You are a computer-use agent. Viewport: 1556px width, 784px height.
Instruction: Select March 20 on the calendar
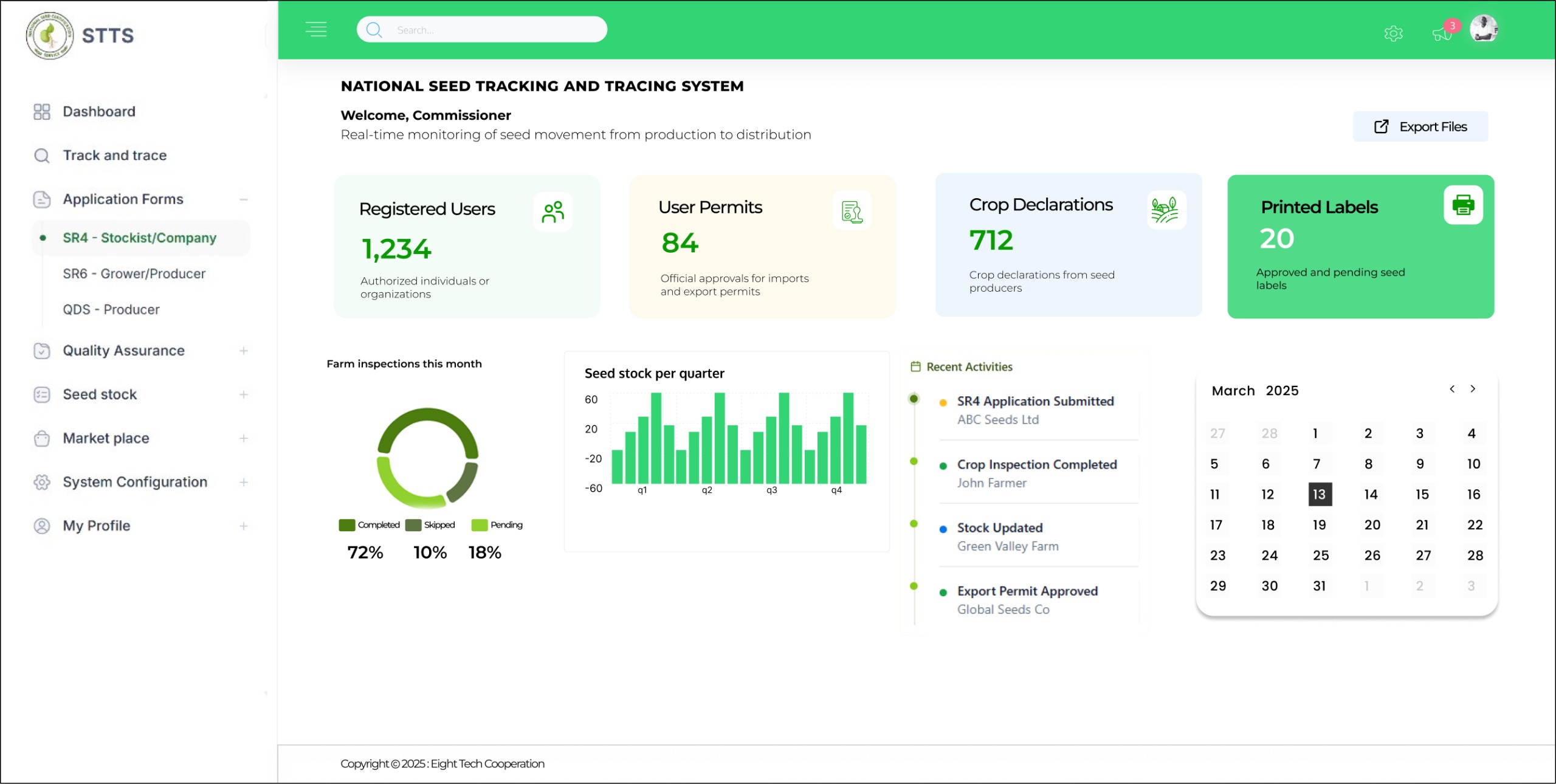[1372, 525]
